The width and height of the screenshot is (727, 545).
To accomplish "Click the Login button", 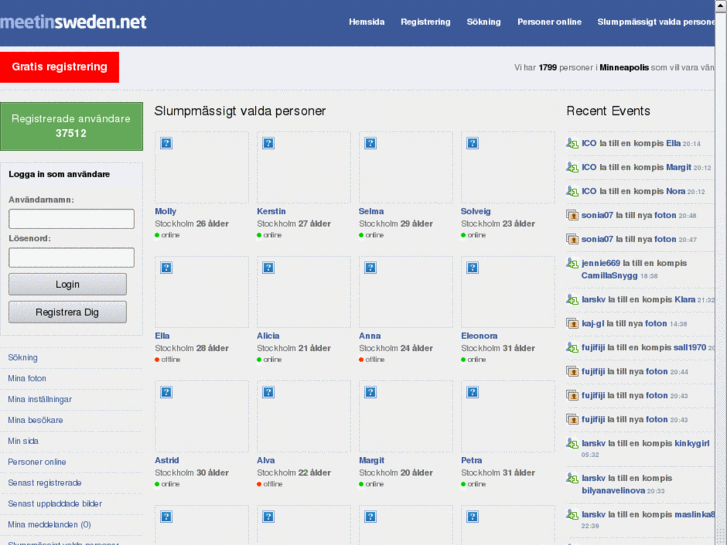I will pyautogui.click(x=67, y=284).
